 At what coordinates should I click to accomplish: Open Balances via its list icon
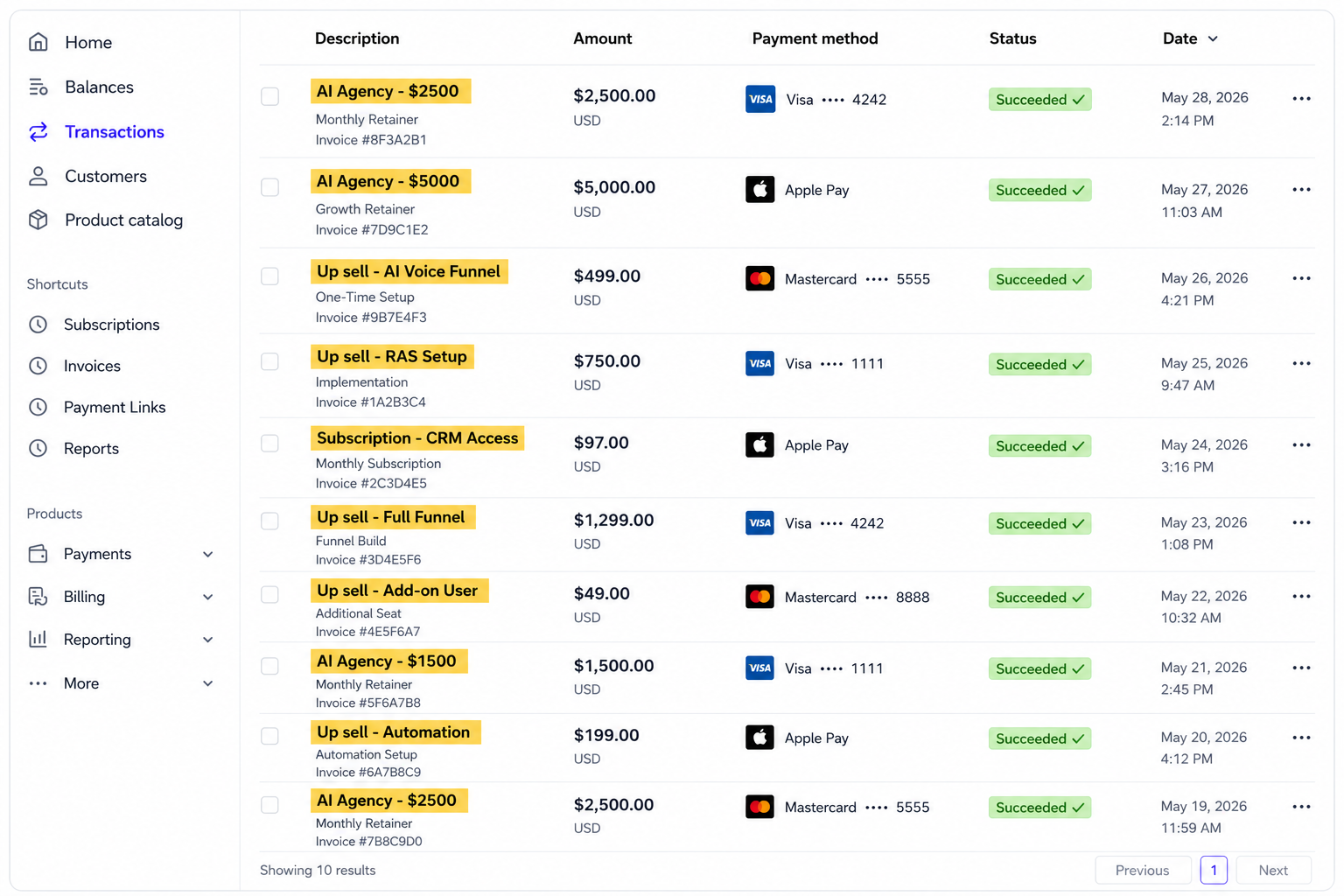(38, 87)
